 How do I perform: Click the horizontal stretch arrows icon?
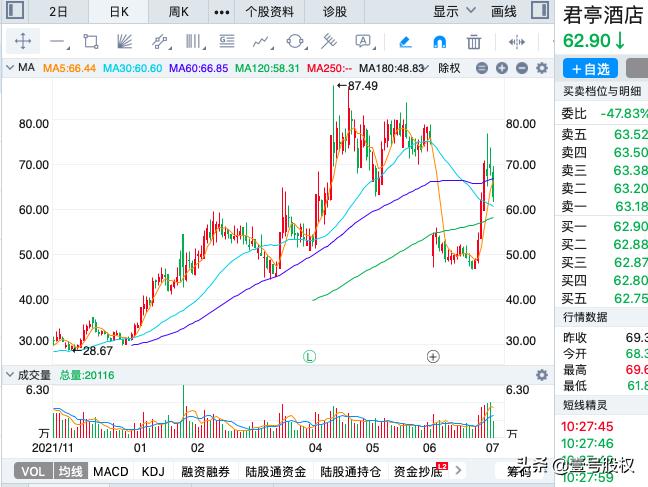pos(517,42)
